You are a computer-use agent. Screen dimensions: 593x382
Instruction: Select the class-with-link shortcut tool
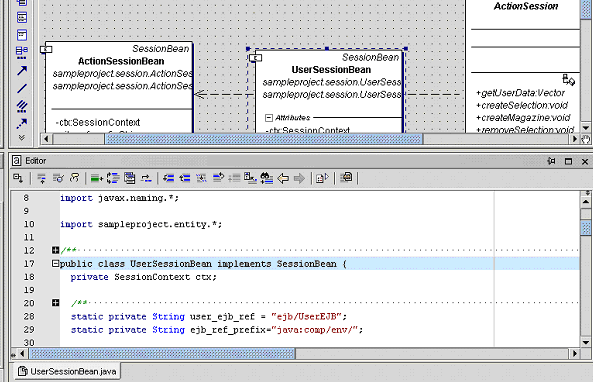(22, 53)
